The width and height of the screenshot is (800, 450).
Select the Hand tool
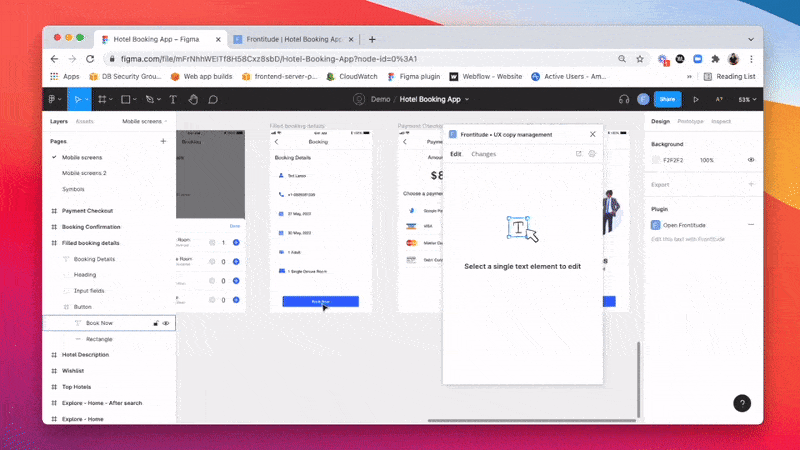point(193,99)
